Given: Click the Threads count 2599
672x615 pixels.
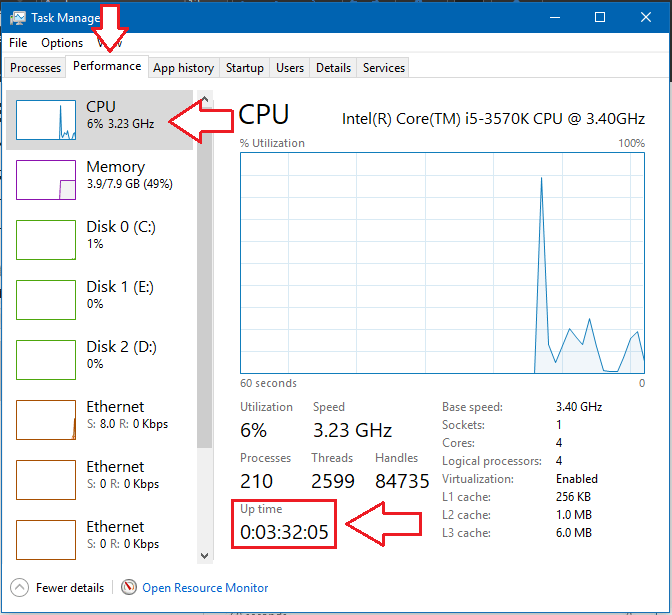Looking at the screenshot, I should coord(333,481).
